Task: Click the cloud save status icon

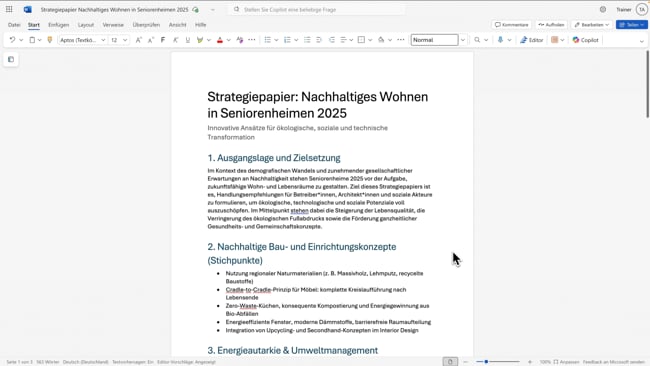Action: pos(195,9)
